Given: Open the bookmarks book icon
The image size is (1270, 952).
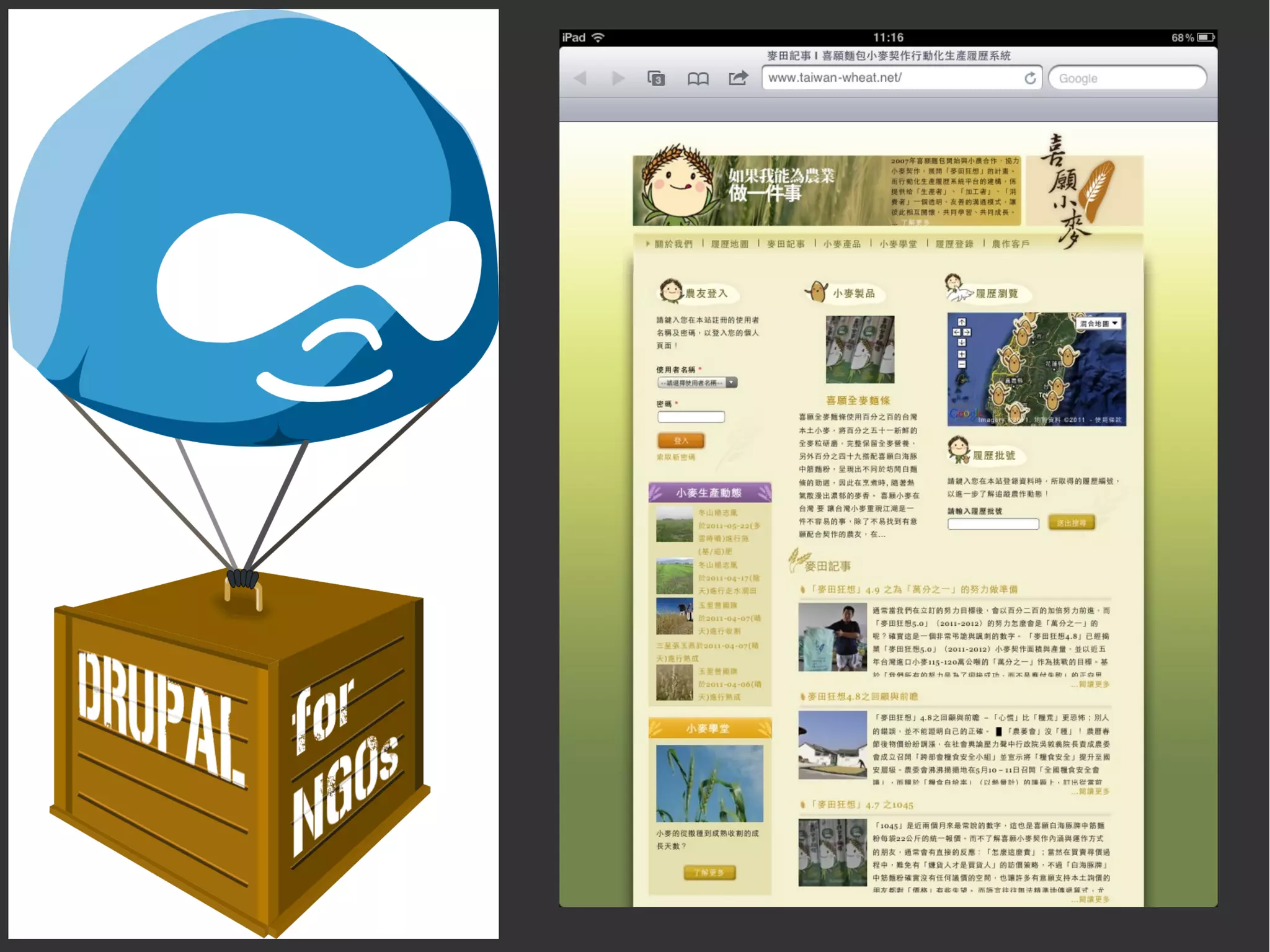Looking at the screenshot, I should (x=698, y=79).
